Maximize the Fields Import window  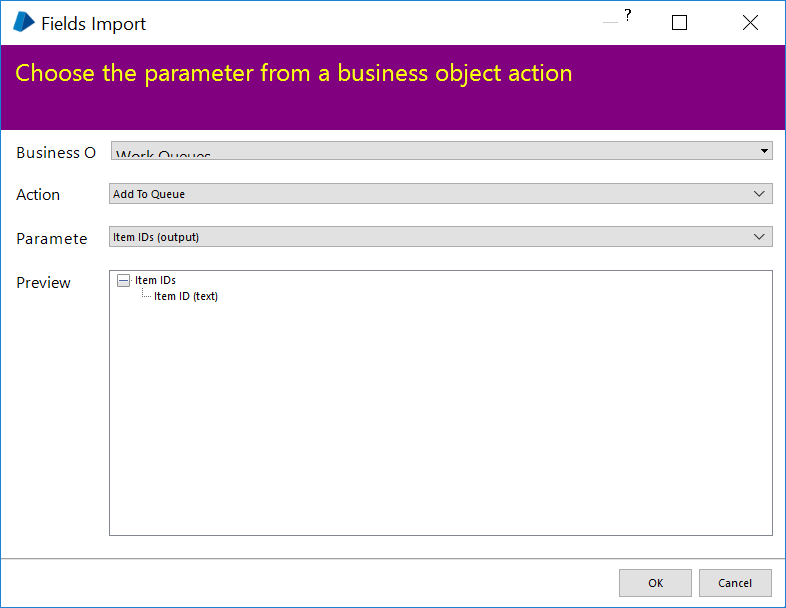tap(680, 23)
